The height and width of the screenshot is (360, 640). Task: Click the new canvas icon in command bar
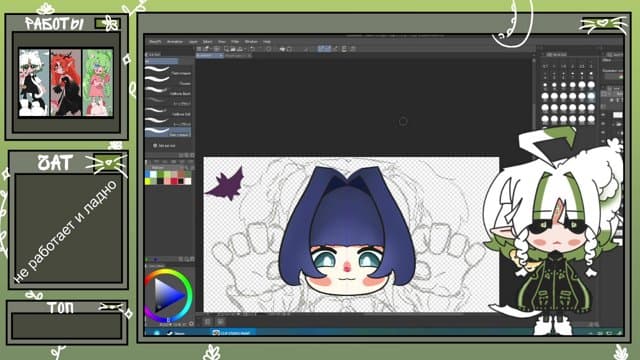pyautogui.click(x=207, y=49)
